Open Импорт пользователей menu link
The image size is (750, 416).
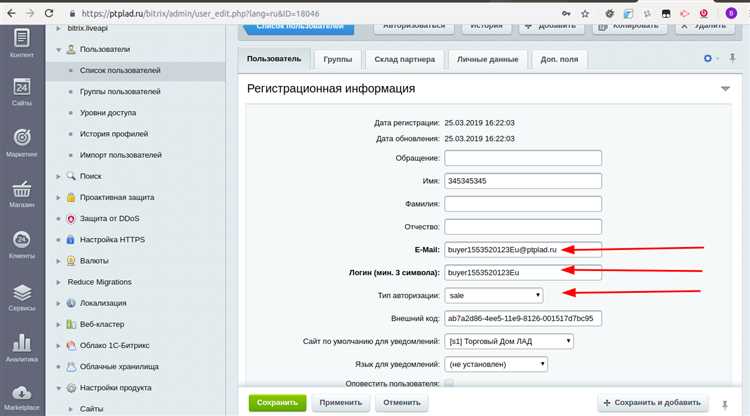coord(121,155)
